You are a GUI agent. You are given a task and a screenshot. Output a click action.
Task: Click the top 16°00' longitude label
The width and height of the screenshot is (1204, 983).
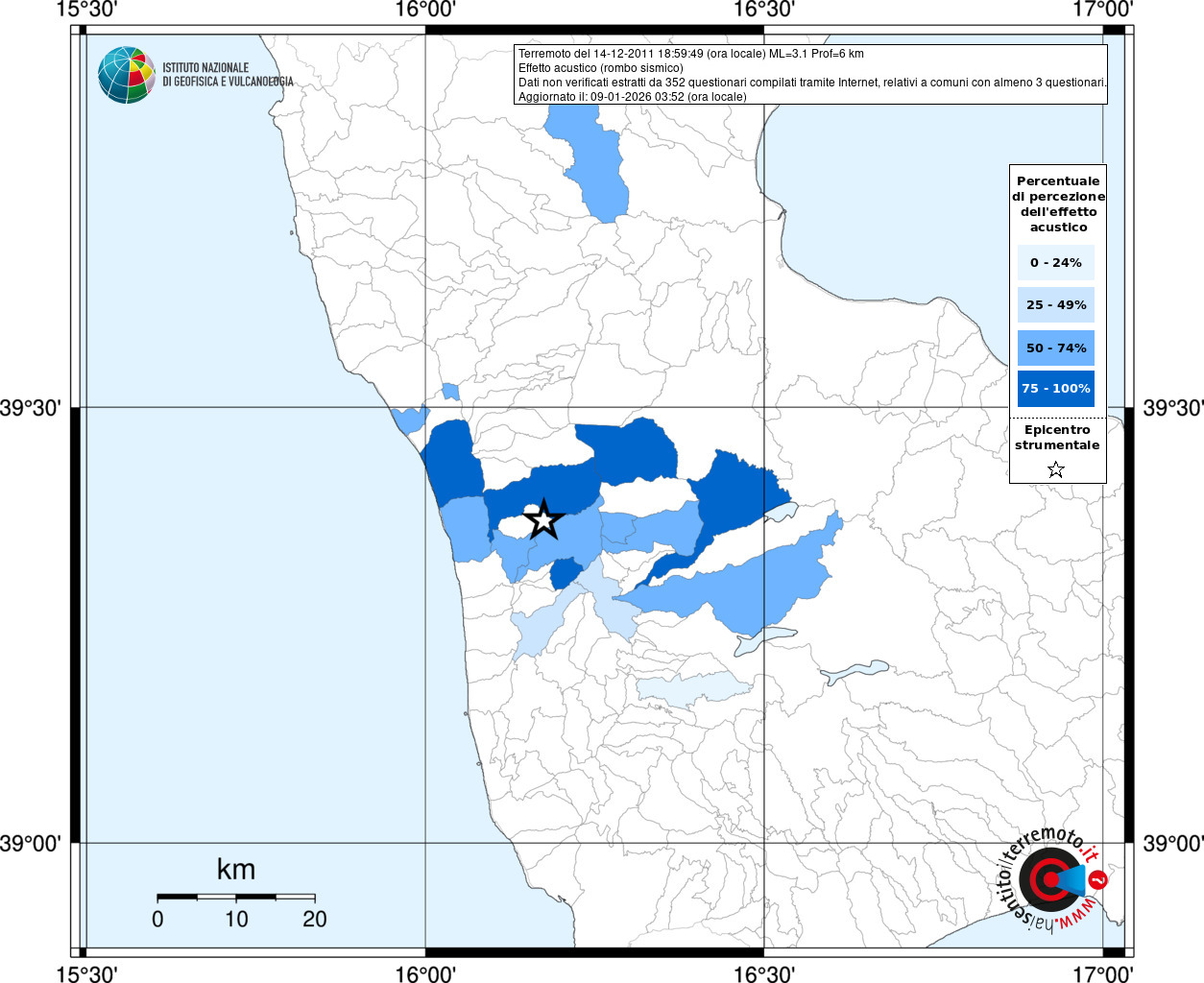coord(425,11)
